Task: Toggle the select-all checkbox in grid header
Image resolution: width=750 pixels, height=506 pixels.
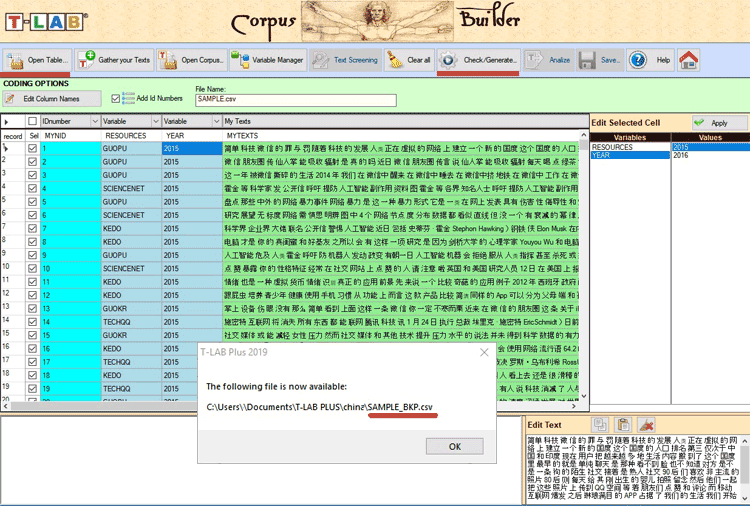Action: [x=32, y=121]
